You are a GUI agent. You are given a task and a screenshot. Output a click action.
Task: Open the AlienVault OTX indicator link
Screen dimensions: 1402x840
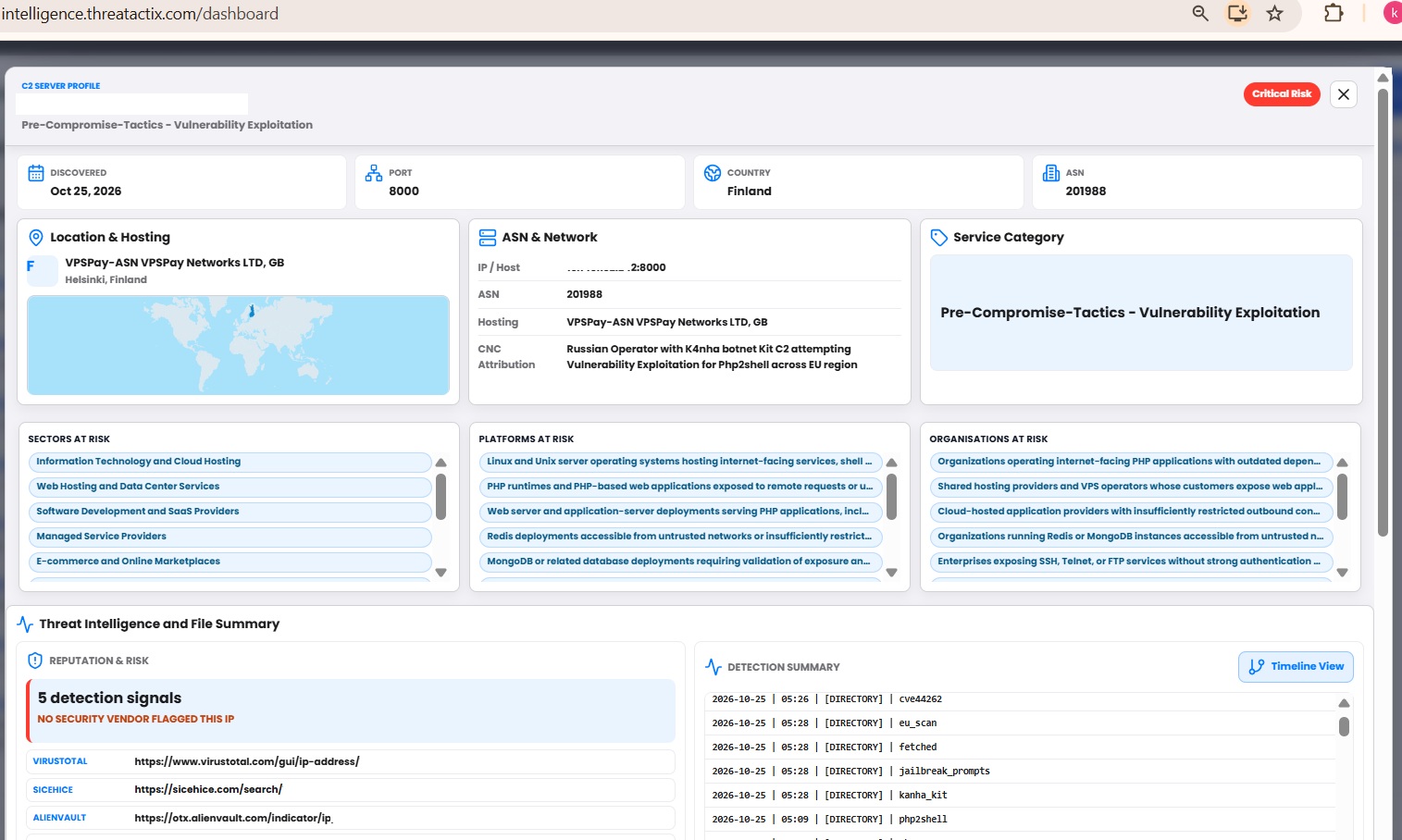click(233, 818)
